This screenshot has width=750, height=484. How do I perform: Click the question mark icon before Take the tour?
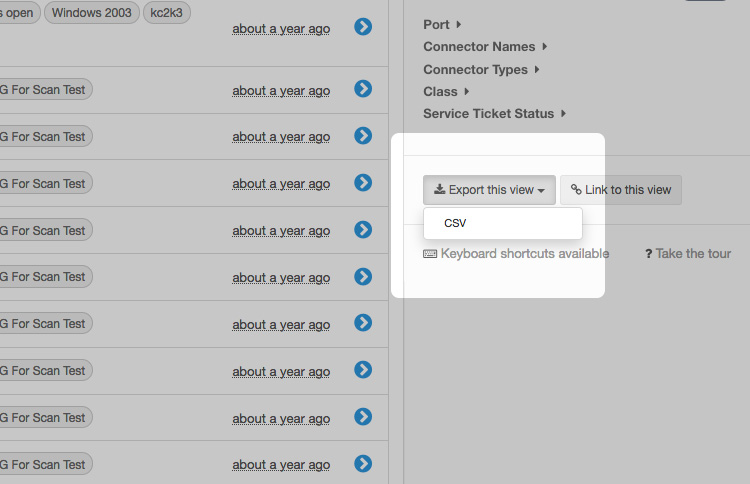(x=648, y=254)
